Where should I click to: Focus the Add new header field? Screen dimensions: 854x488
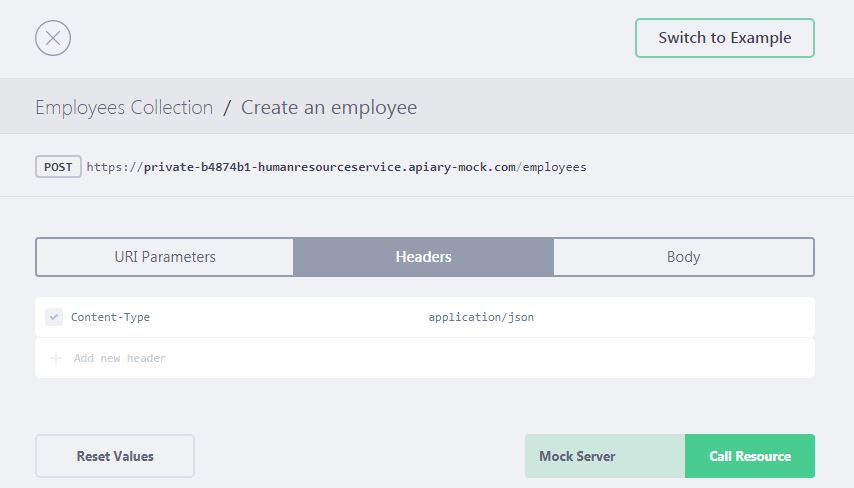tap(120, 358)
